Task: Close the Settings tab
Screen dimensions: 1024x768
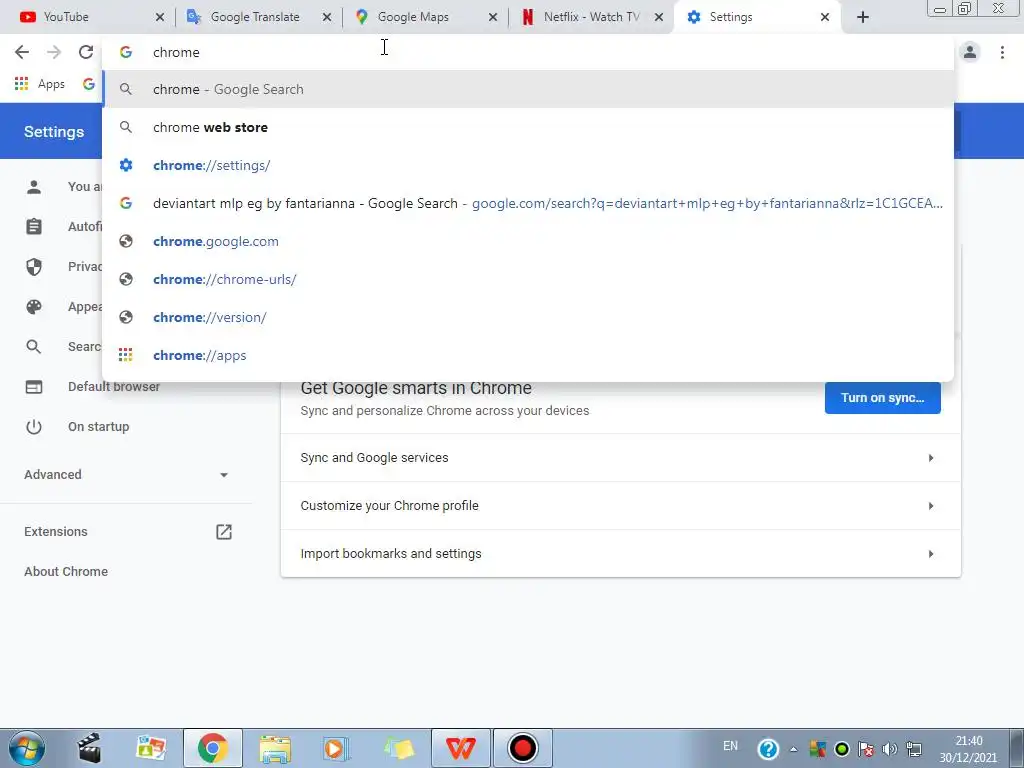Action: [825, 17]
